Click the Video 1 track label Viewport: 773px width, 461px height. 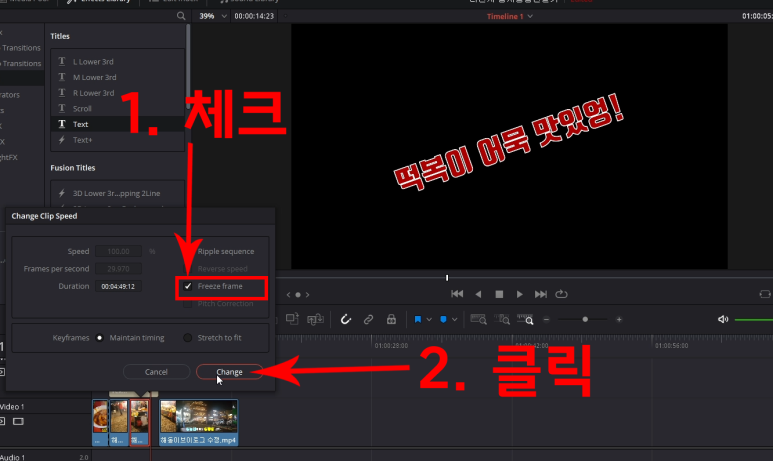tap(12, 407)
